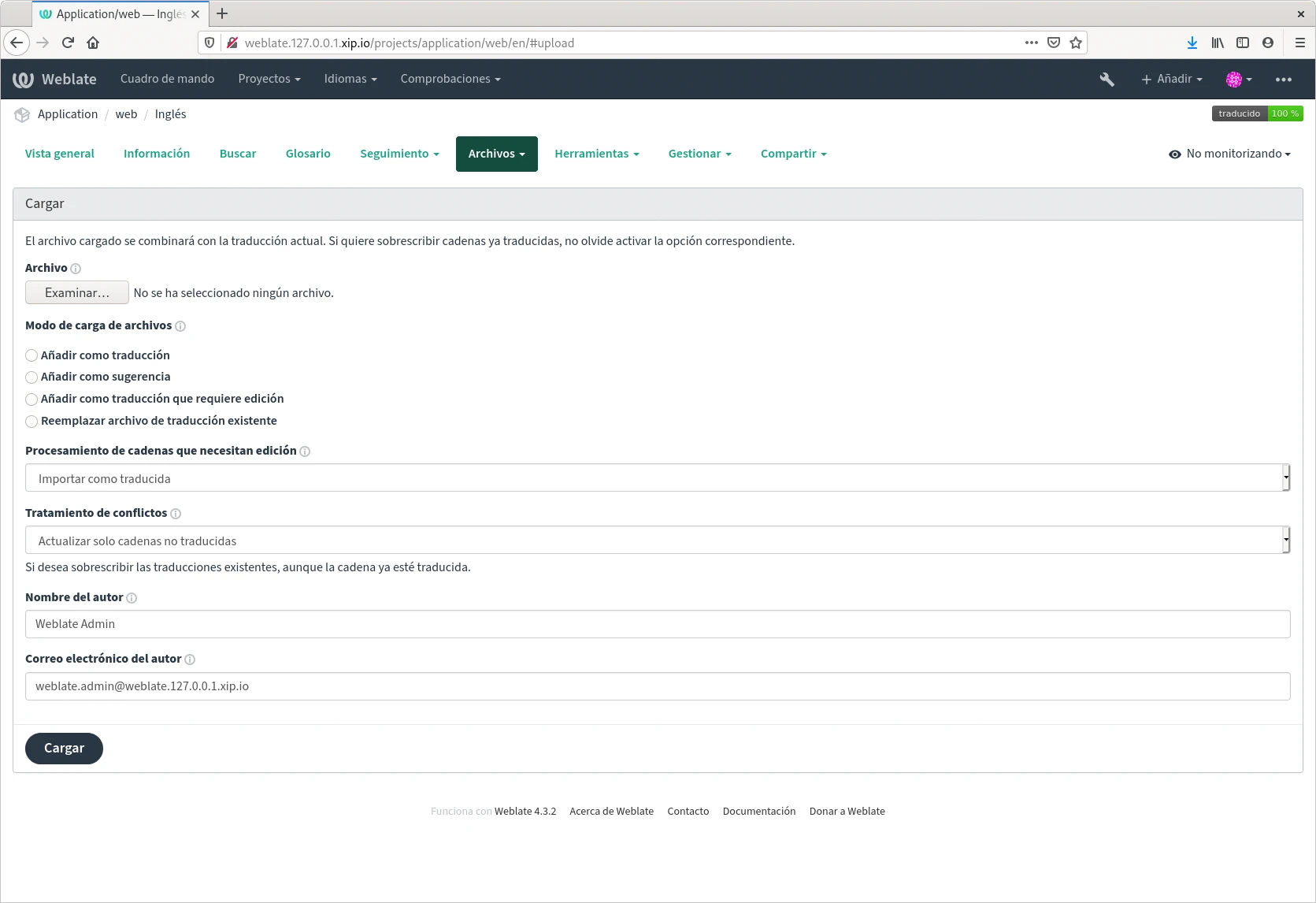
Task: Click the info icon beside Tratamiento de conflictos
Action: pyautogui.click(x=176, y=514)
